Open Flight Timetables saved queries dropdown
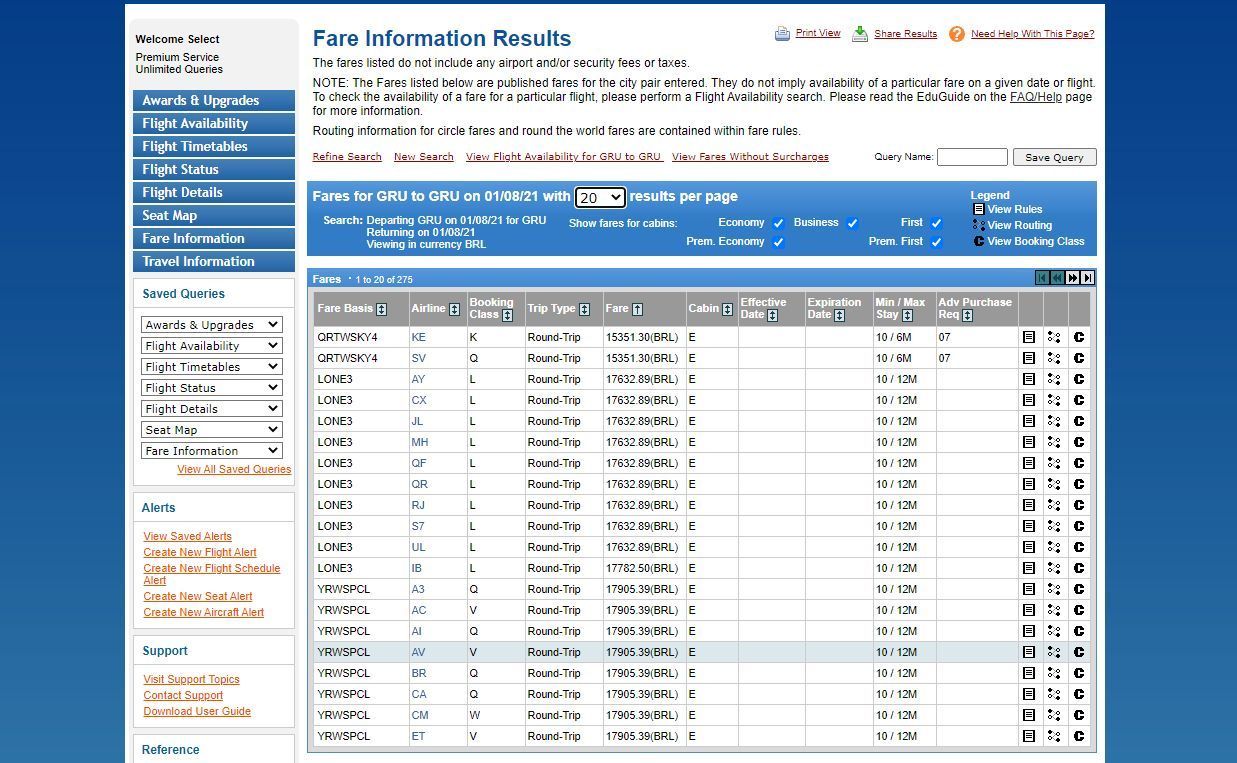This screenshot has height=763, width=1237. click(212, 367)
